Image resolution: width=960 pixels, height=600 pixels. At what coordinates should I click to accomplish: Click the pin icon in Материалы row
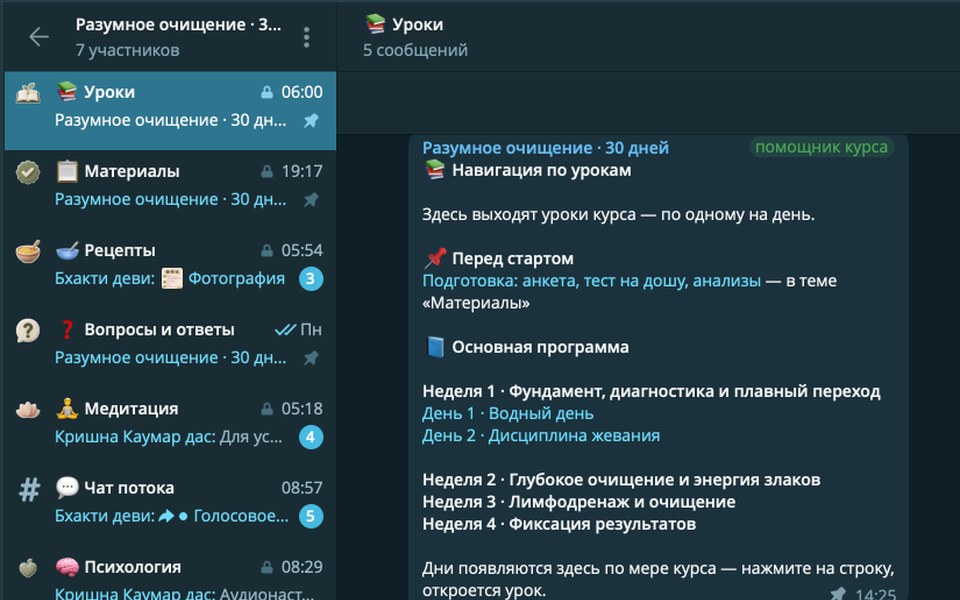311,200
